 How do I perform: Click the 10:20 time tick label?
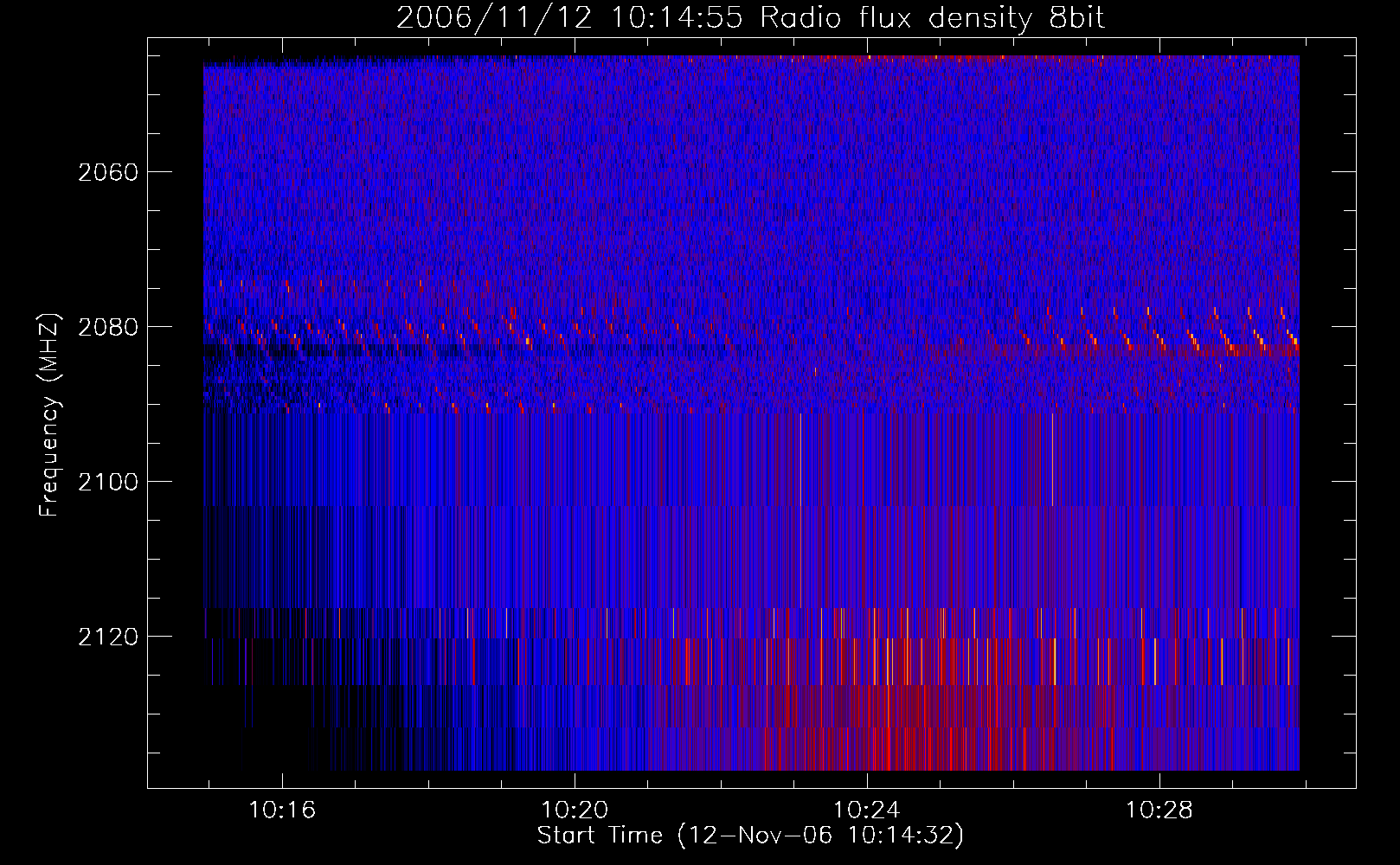coord(575,811)
